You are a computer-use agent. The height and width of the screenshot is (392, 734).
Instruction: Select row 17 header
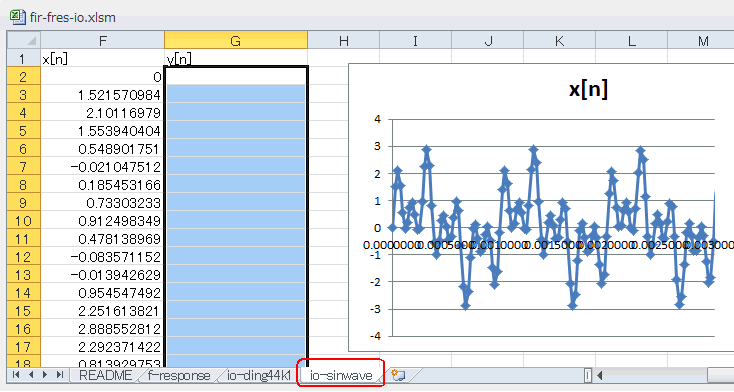coord(24,347)
